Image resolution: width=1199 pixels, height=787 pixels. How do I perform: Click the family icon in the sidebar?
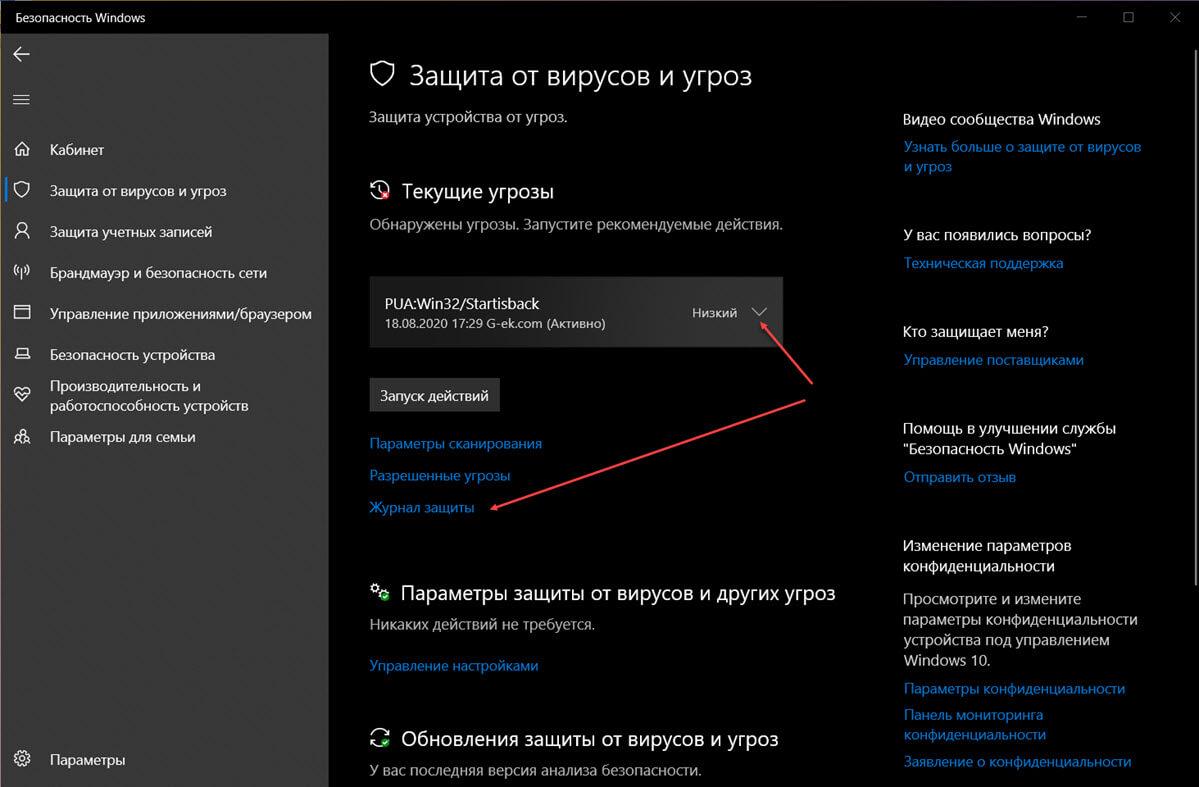click(22, 437)
